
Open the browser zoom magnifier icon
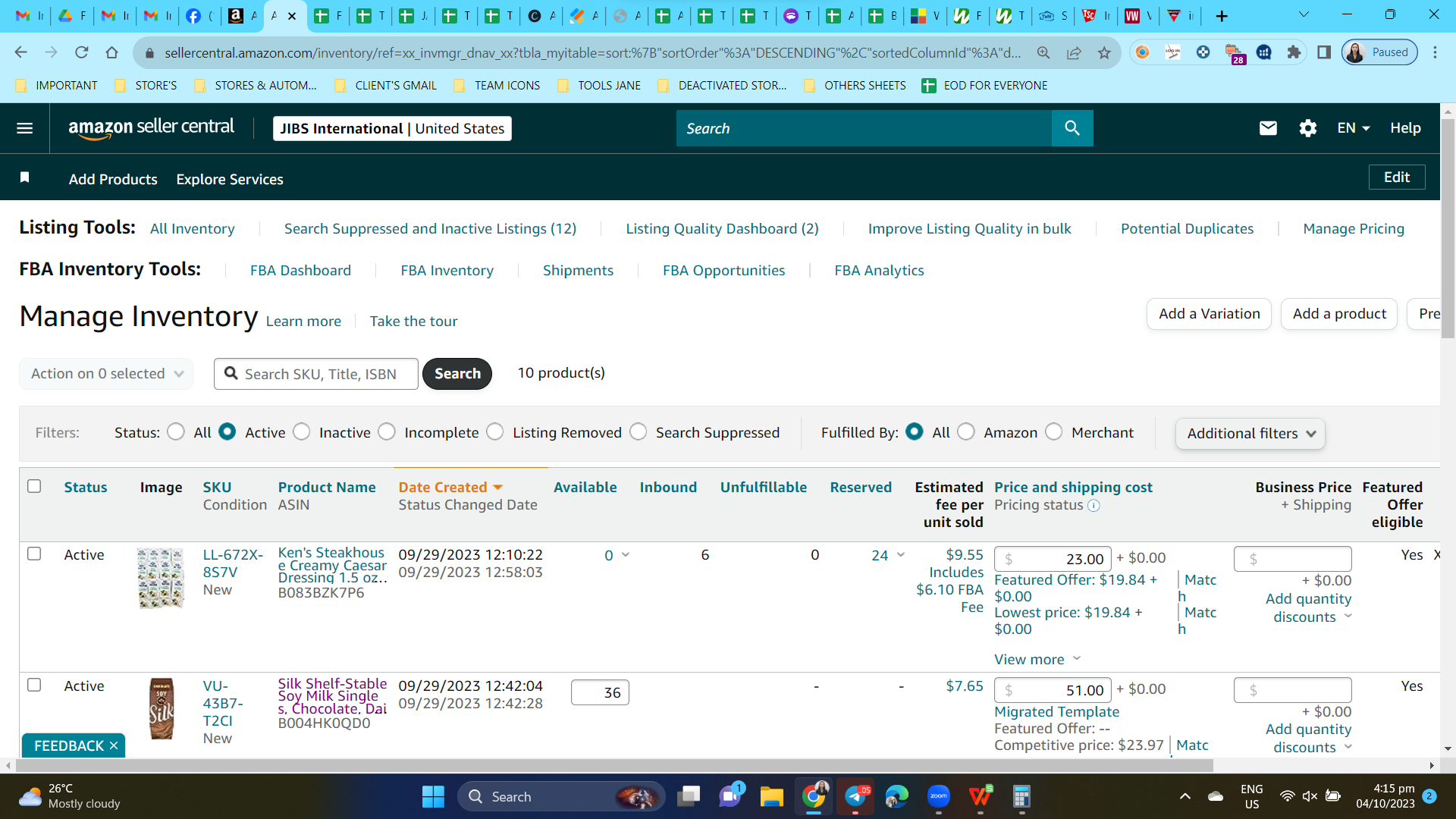tap(1043, 52)
